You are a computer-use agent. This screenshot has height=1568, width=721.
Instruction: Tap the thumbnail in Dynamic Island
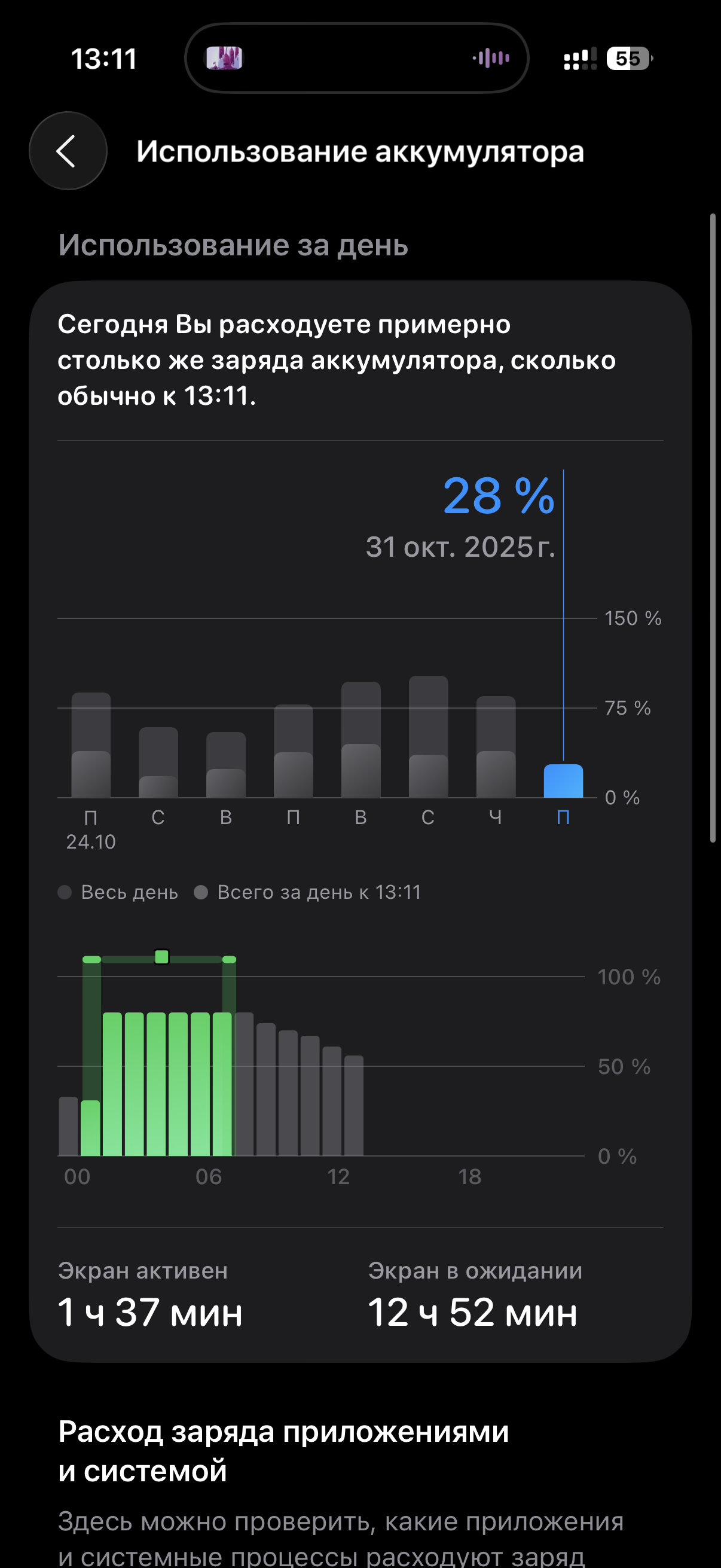click(224, 59)
